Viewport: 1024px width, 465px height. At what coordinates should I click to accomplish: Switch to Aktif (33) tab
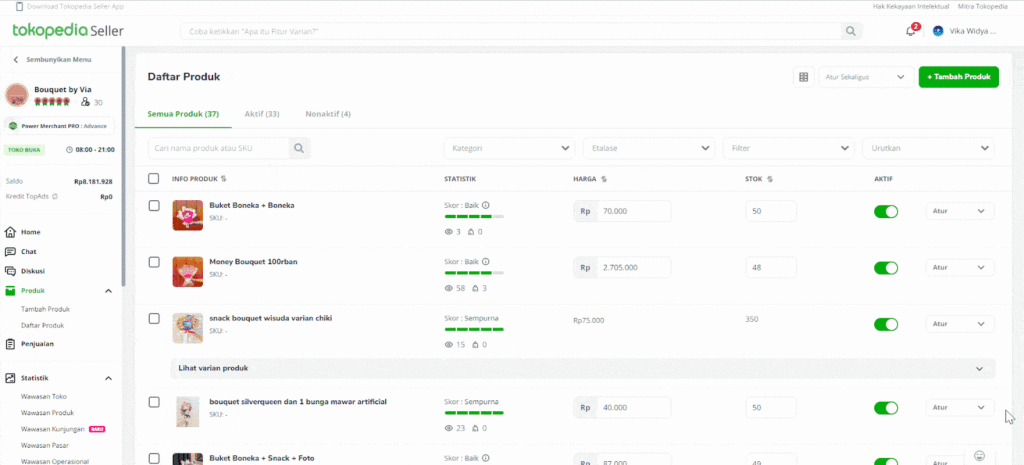coord(262,114)
